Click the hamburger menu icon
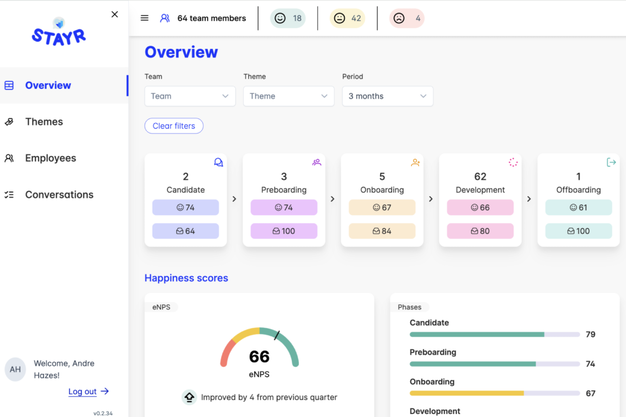This screenshot has height=417, width=626. 144,18
